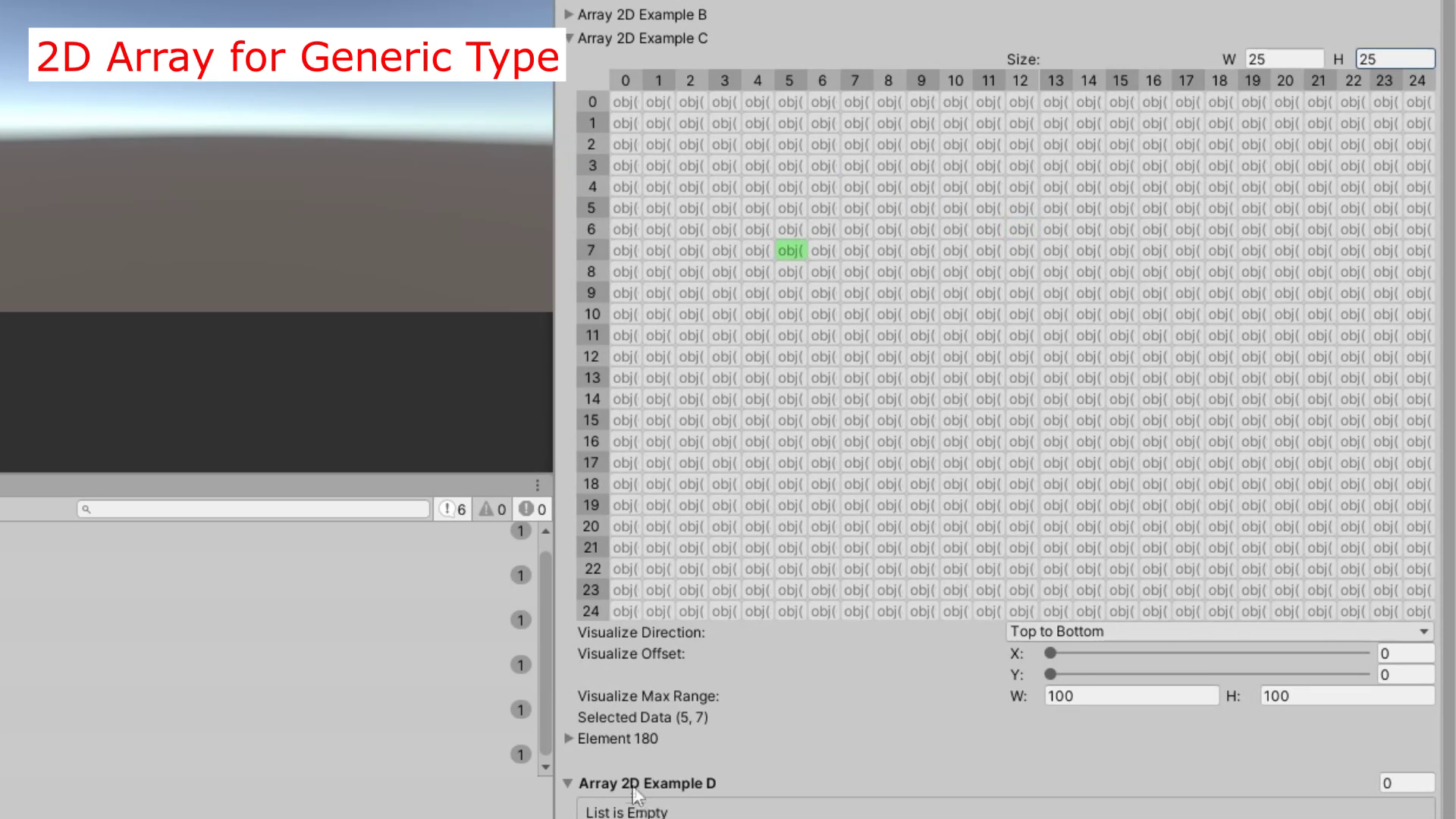Select the cell at column 0 row 0
Viewport: 1456px width, 819px height.
(x=625, y=102)
